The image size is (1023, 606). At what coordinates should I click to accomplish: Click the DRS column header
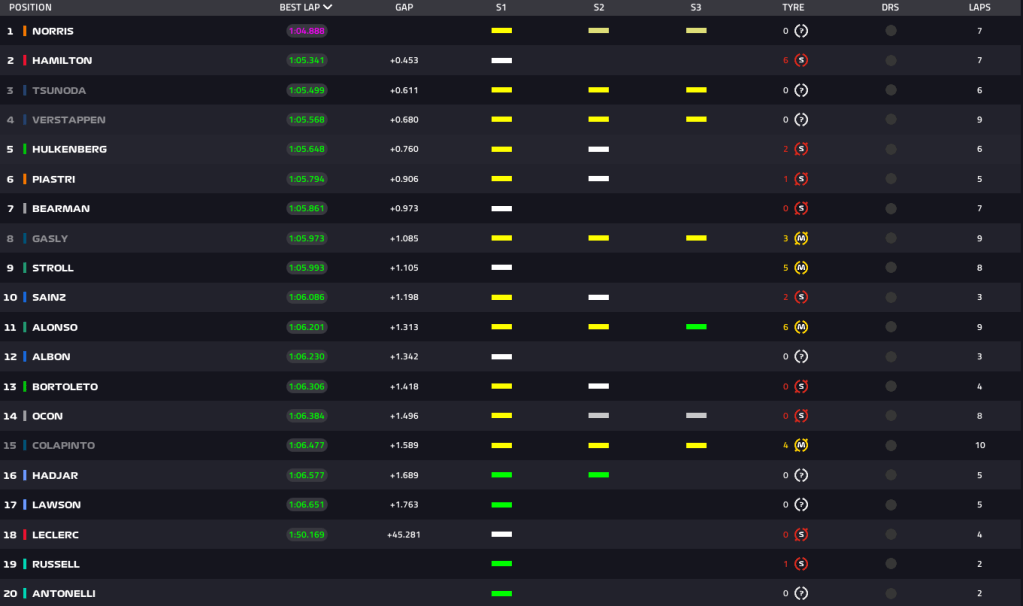pyautogui.click(x=890, y=7)
